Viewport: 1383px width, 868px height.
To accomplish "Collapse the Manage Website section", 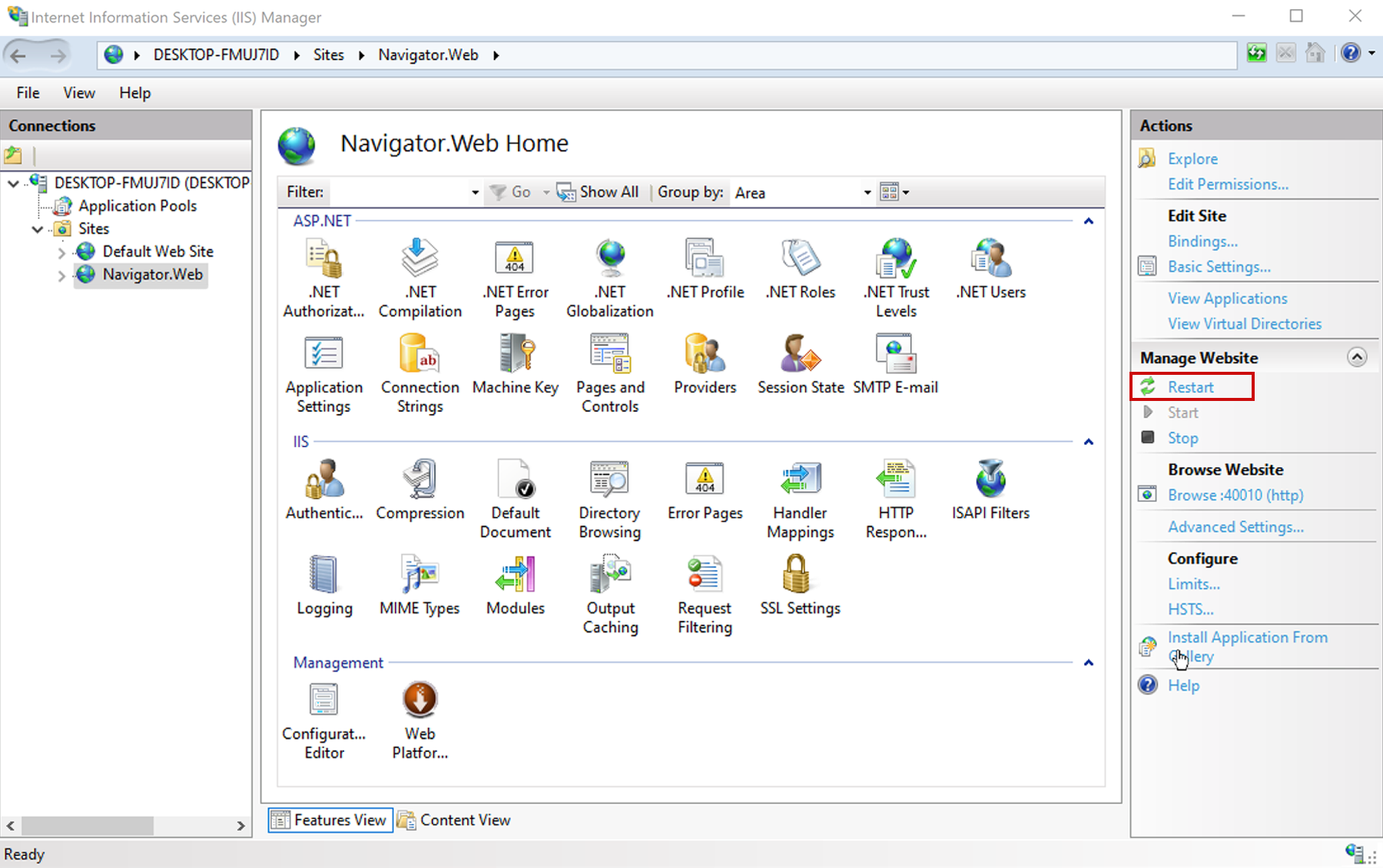I will 1357,357.
